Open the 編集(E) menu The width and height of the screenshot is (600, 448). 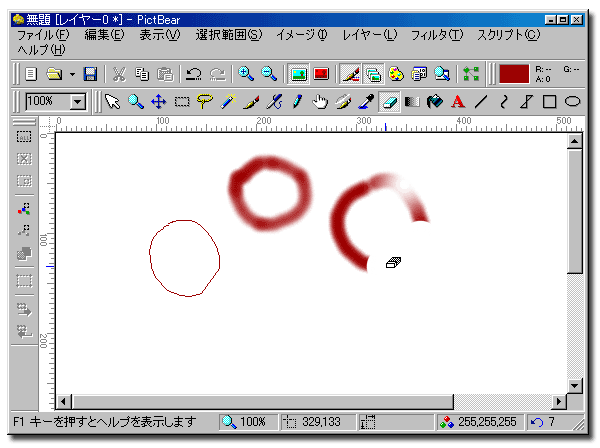[x=104, y=35]
